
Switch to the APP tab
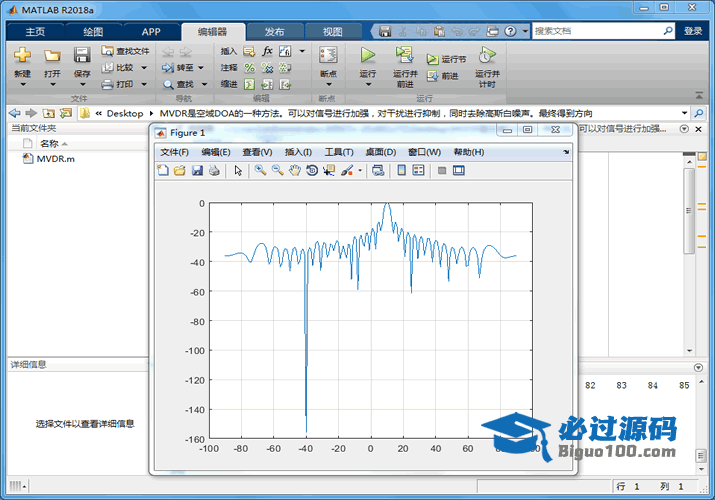coord(151,31)
